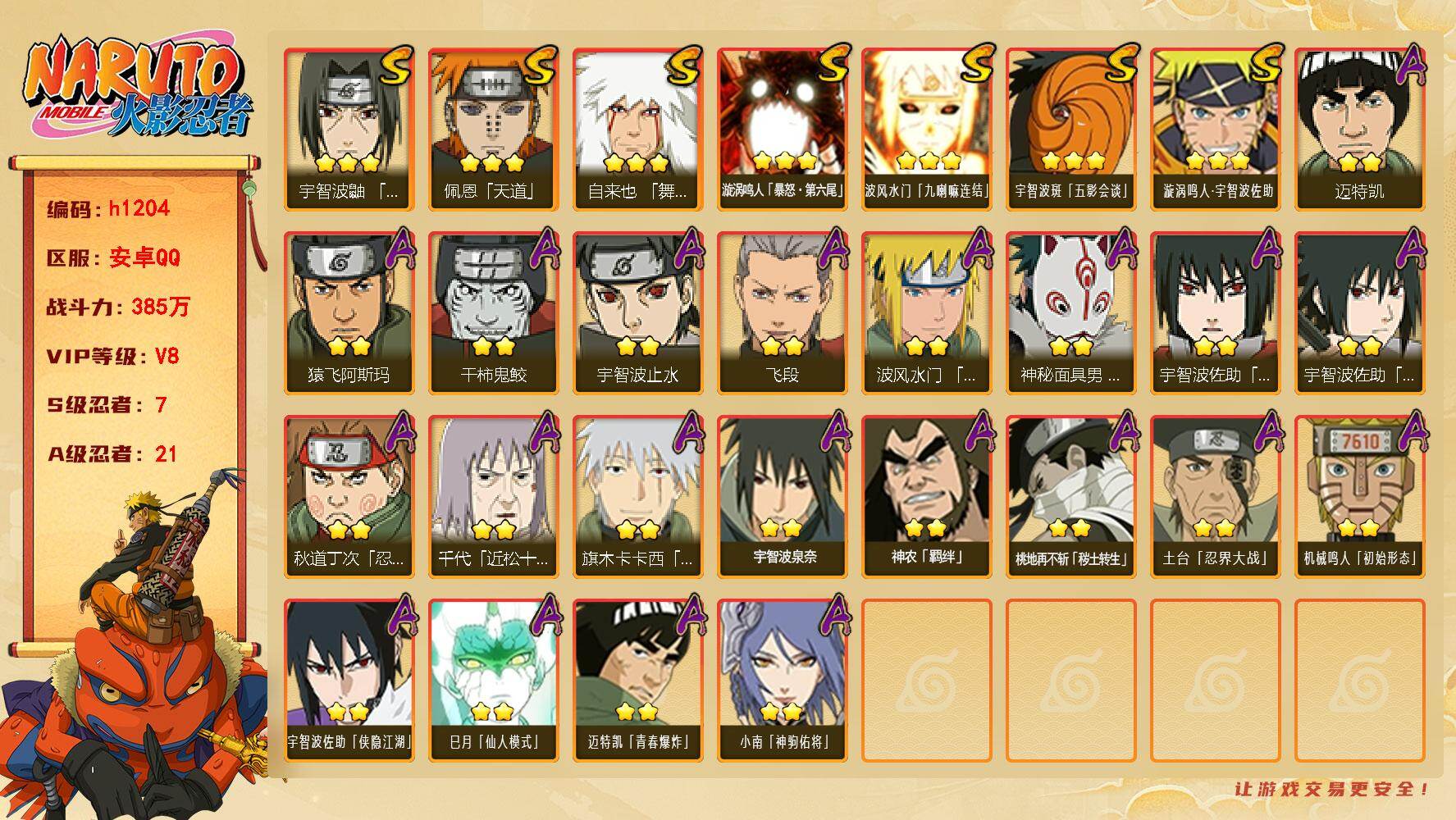Select the 宇智波止水 card

[637, 313]
